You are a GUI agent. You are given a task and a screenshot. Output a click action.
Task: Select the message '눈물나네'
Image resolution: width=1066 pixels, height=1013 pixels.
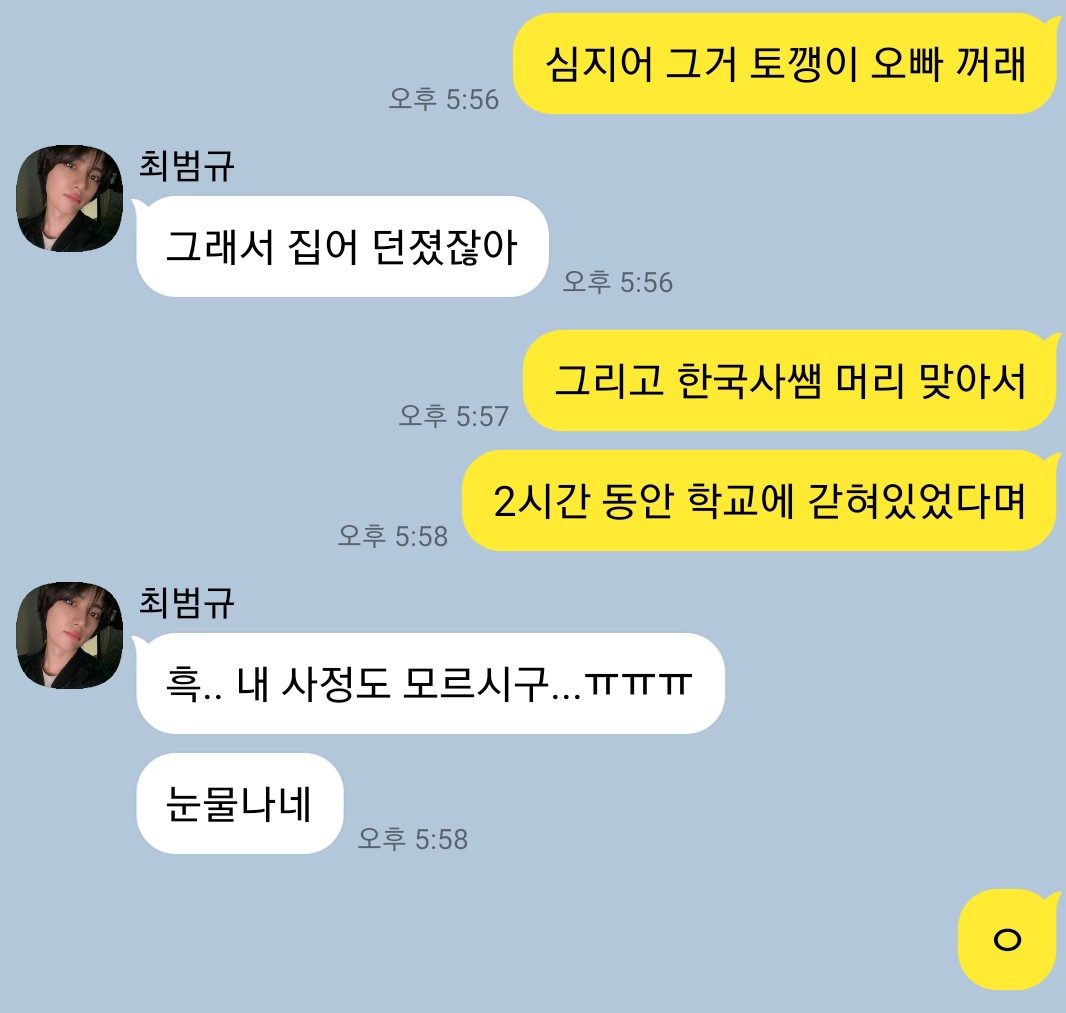pos(239,804)
